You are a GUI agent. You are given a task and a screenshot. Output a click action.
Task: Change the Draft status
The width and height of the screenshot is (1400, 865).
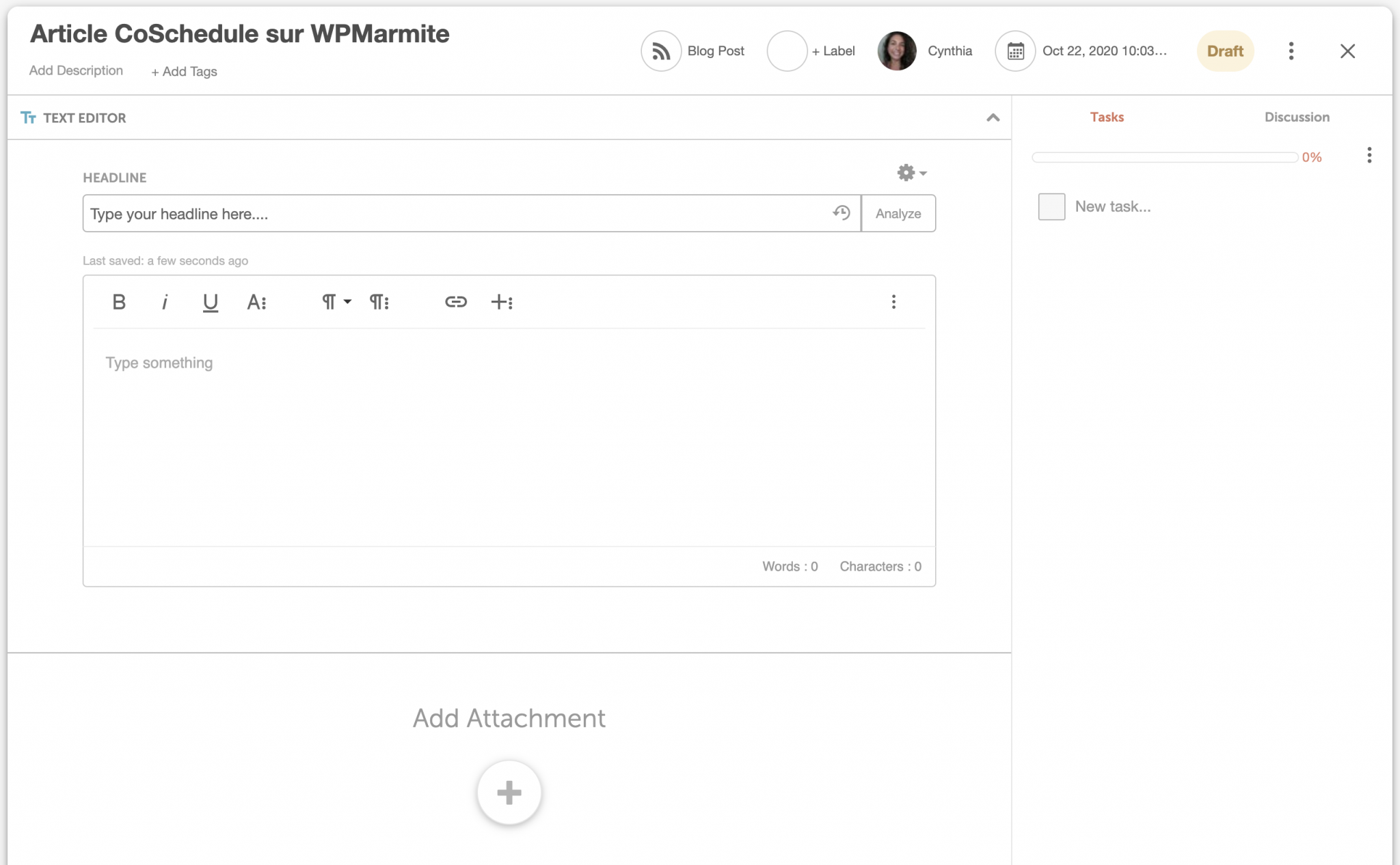click(1225, 51)
